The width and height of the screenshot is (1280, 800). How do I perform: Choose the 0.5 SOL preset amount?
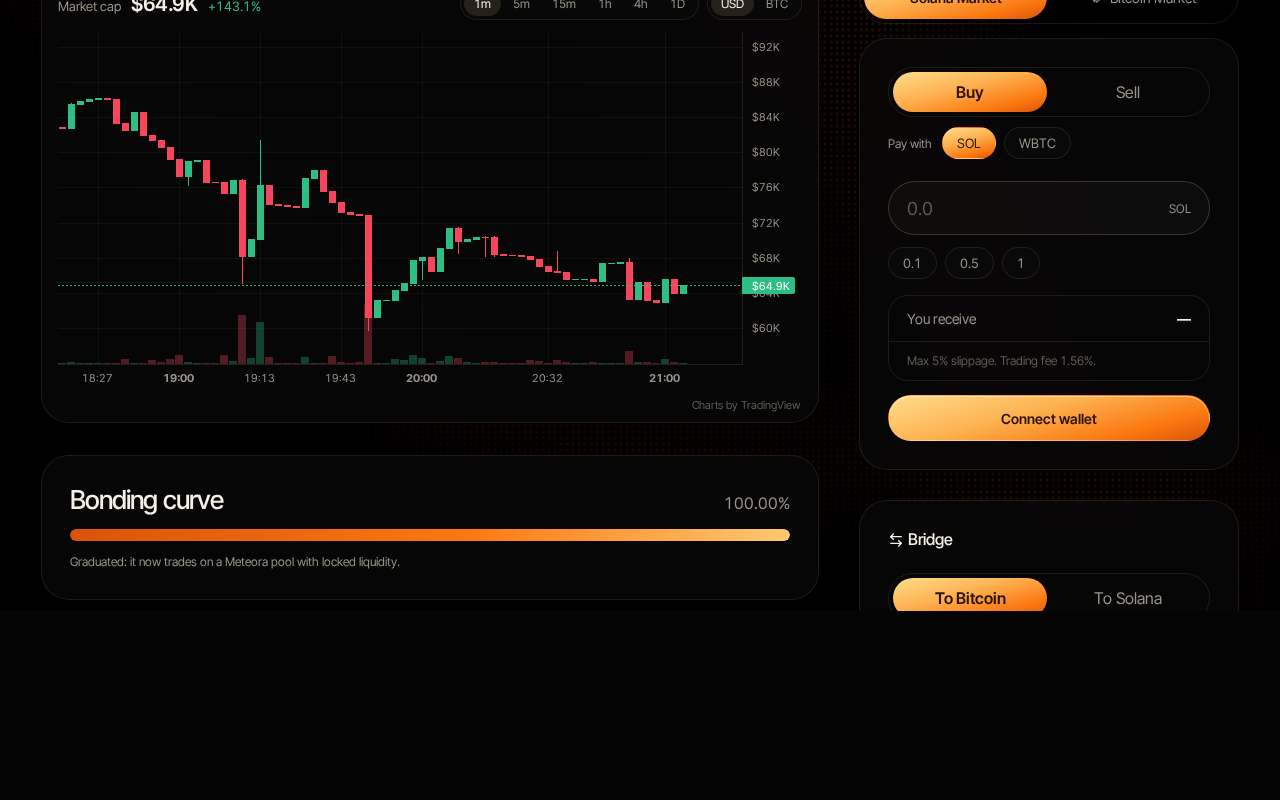(x=969, y=263)
